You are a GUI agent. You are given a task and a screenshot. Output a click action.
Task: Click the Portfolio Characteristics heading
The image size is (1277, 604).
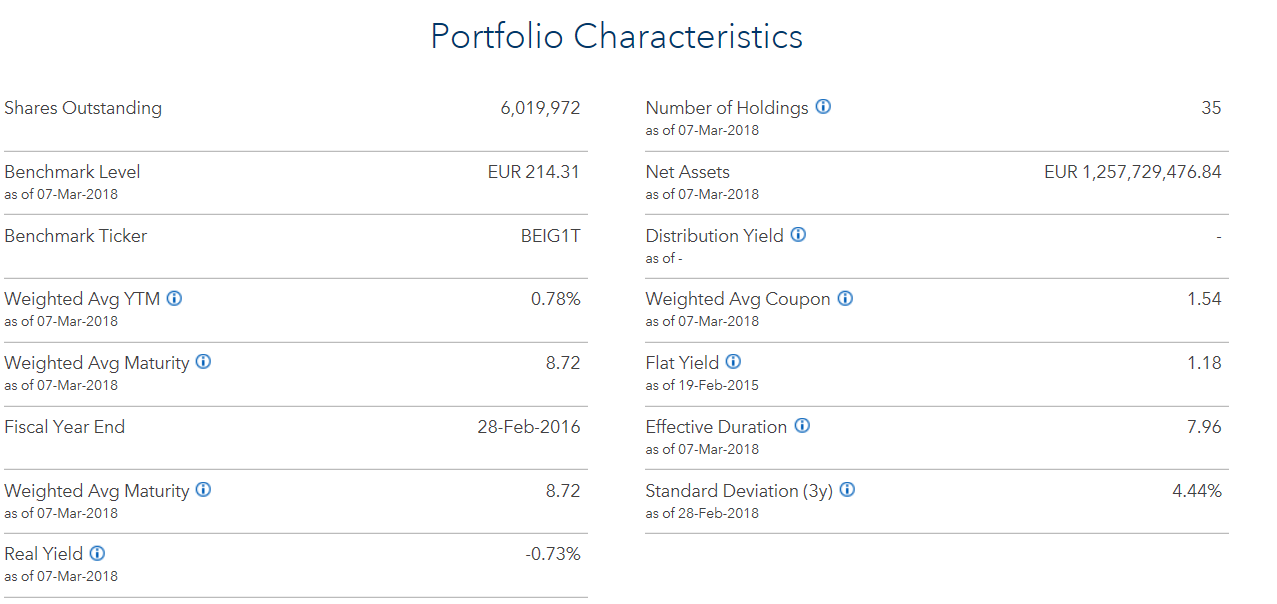click(616, 37)
